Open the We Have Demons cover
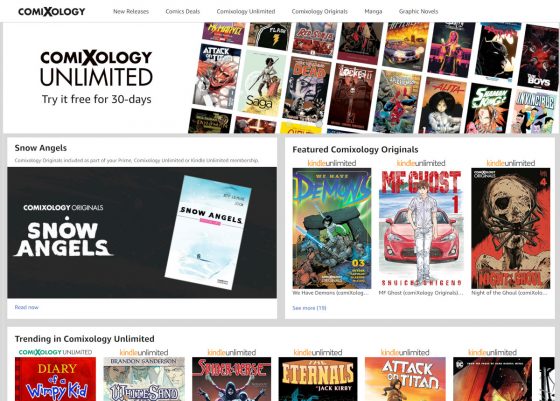560x401 pixels. (x=332, y=229)
